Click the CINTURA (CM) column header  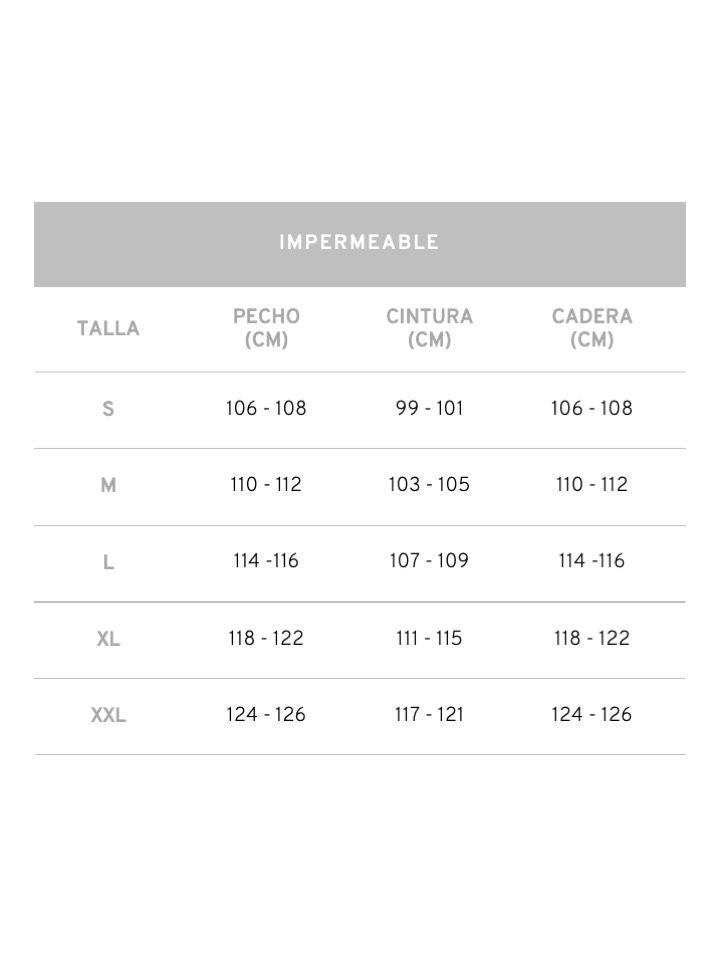[x=430, y=328]
